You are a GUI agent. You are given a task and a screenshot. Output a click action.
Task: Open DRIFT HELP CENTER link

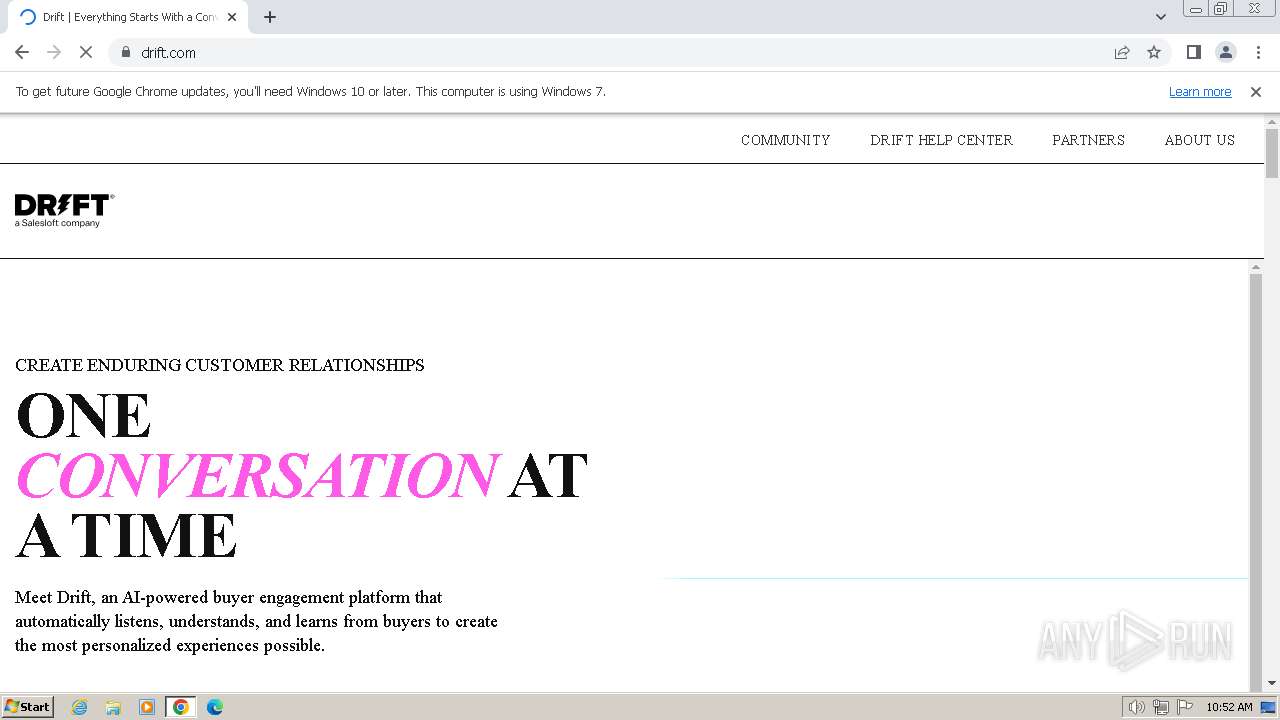point(941,140)
